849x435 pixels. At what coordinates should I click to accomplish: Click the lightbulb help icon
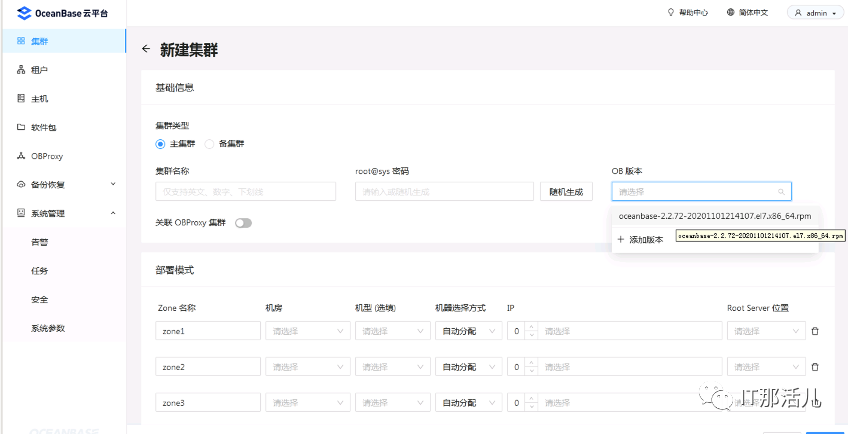(671, 12)
